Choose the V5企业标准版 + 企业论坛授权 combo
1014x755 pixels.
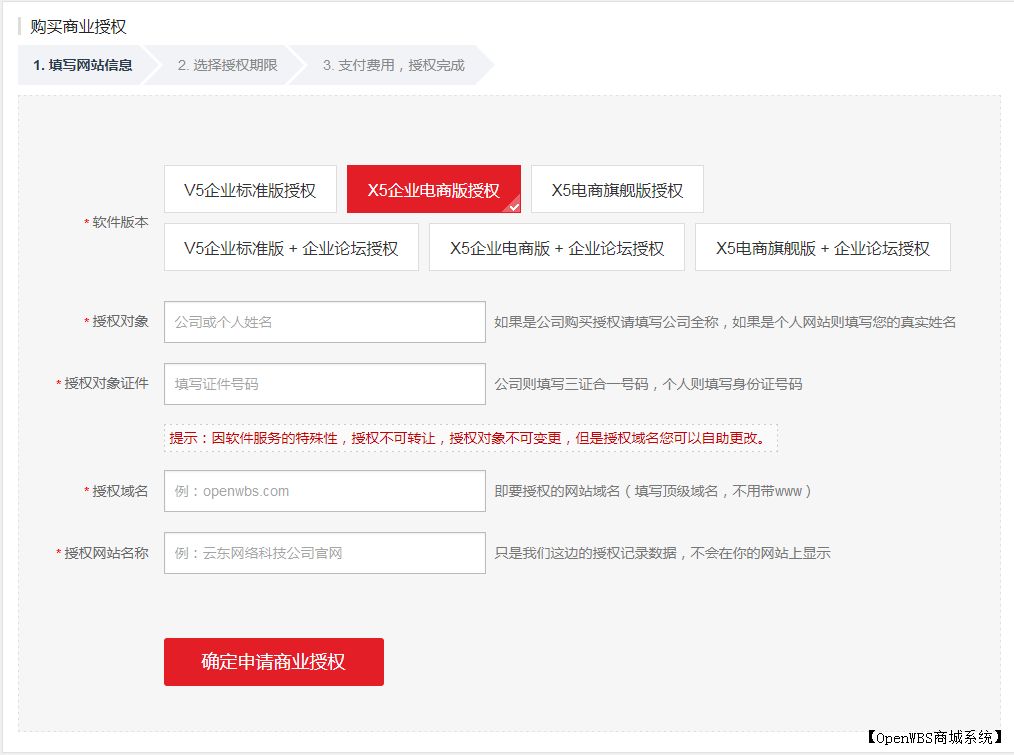tap(291, 247)
